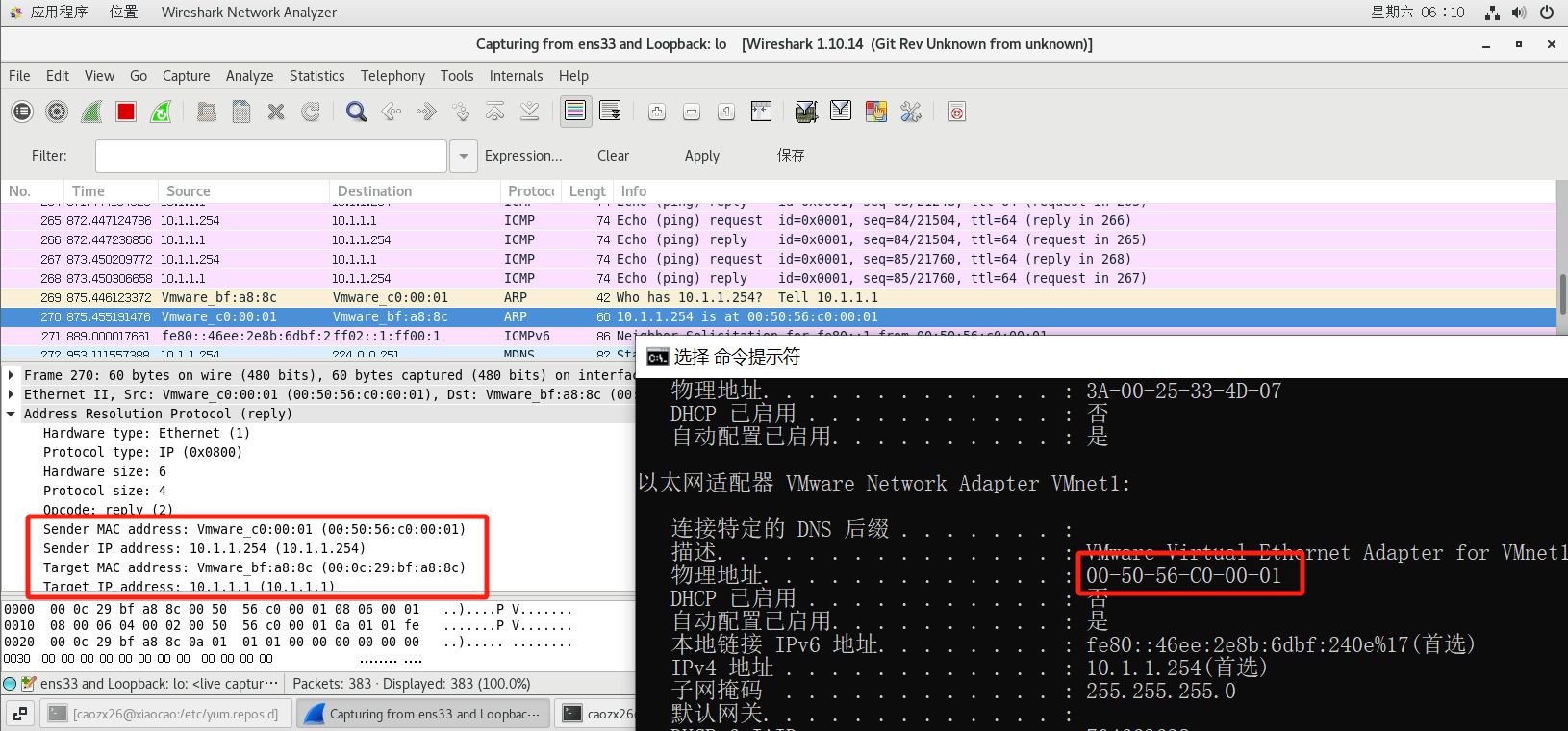Select Hardware type: Ethernet (1) line

pos(146,433)
